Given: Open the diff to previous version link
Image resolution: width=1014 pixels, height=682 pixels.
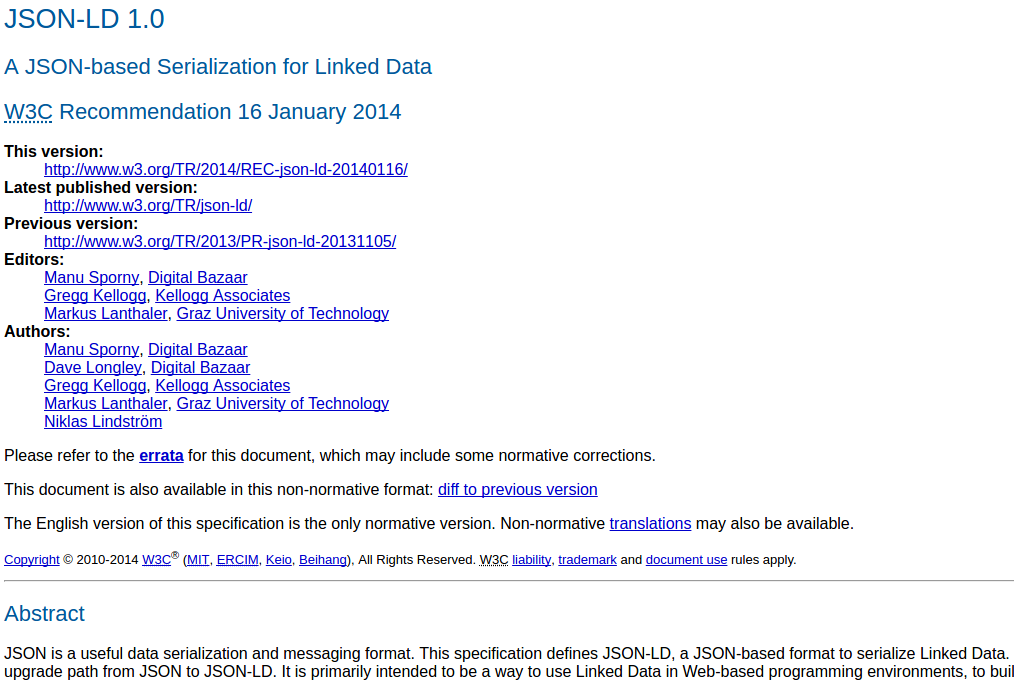Looking at the screenshot, I should click(x=517, y=490).
